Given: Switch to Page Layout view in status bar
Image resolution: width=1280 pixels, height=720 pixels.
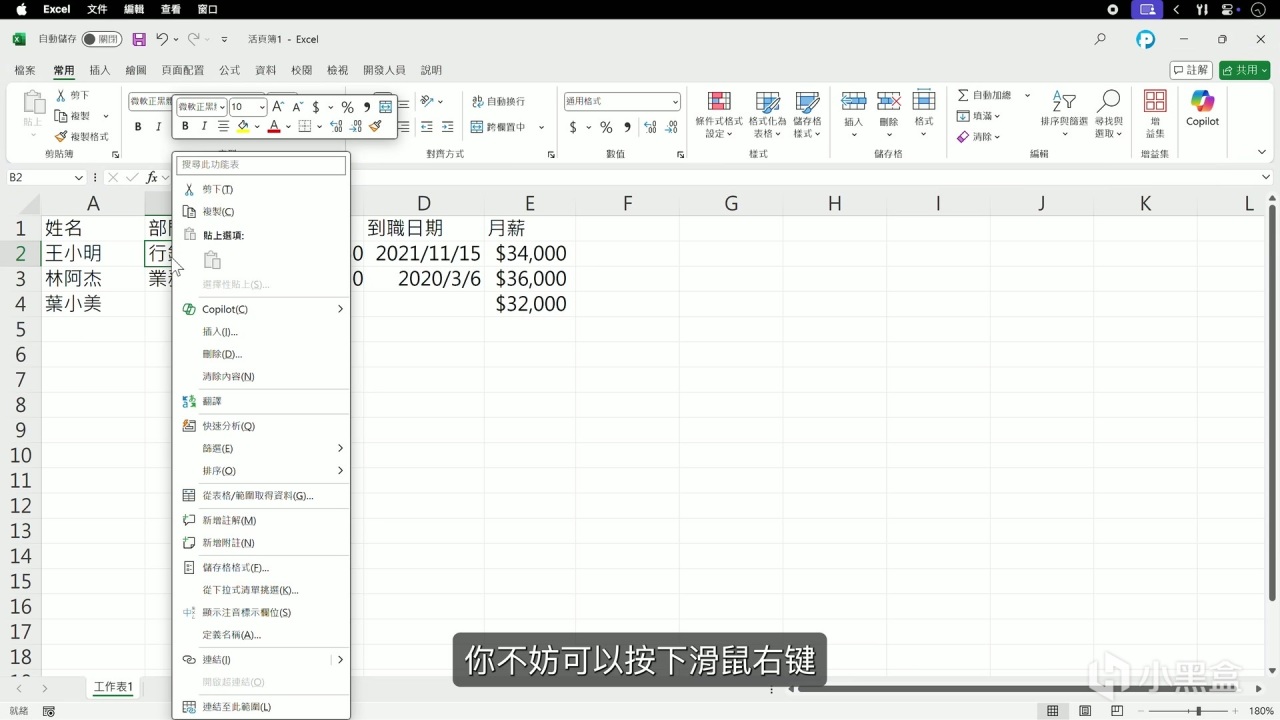Looking at the screenshot, I should tap(1085, 711).
